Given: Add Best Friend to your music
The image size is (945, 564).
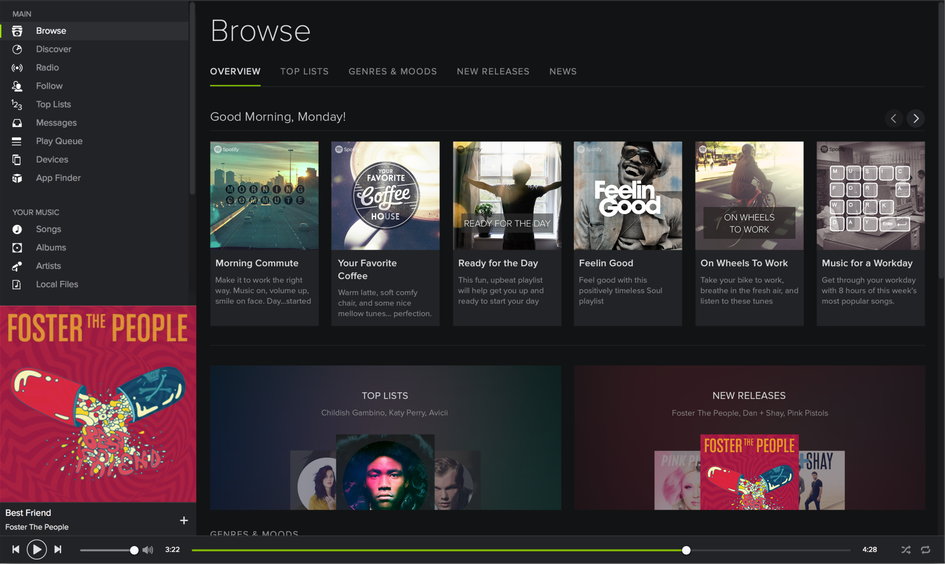Looking at the screenshot, I should point(183,520).
